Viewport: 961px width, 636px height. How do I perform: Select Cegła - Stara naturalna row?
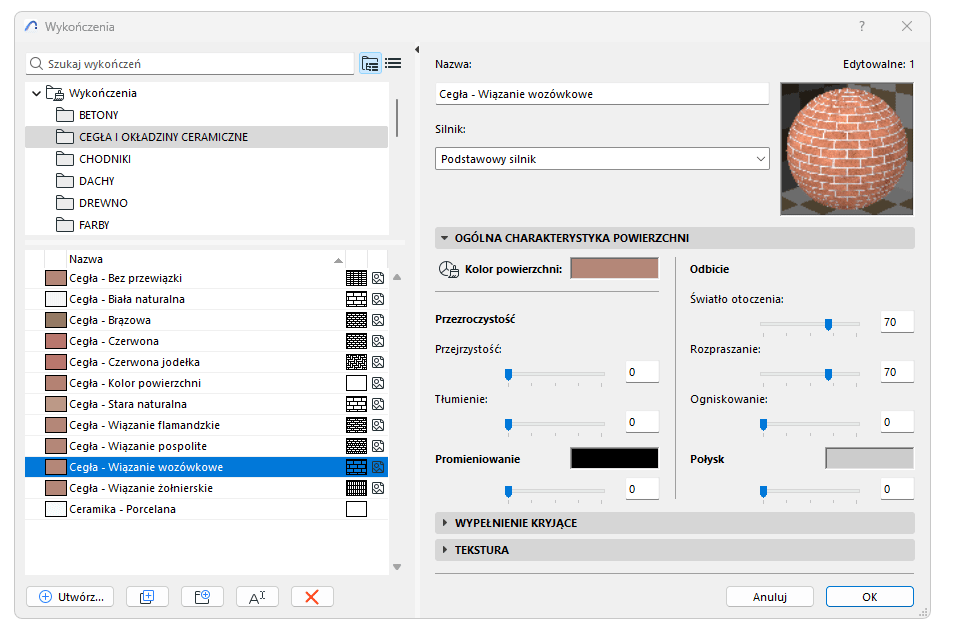coord(207,404)
